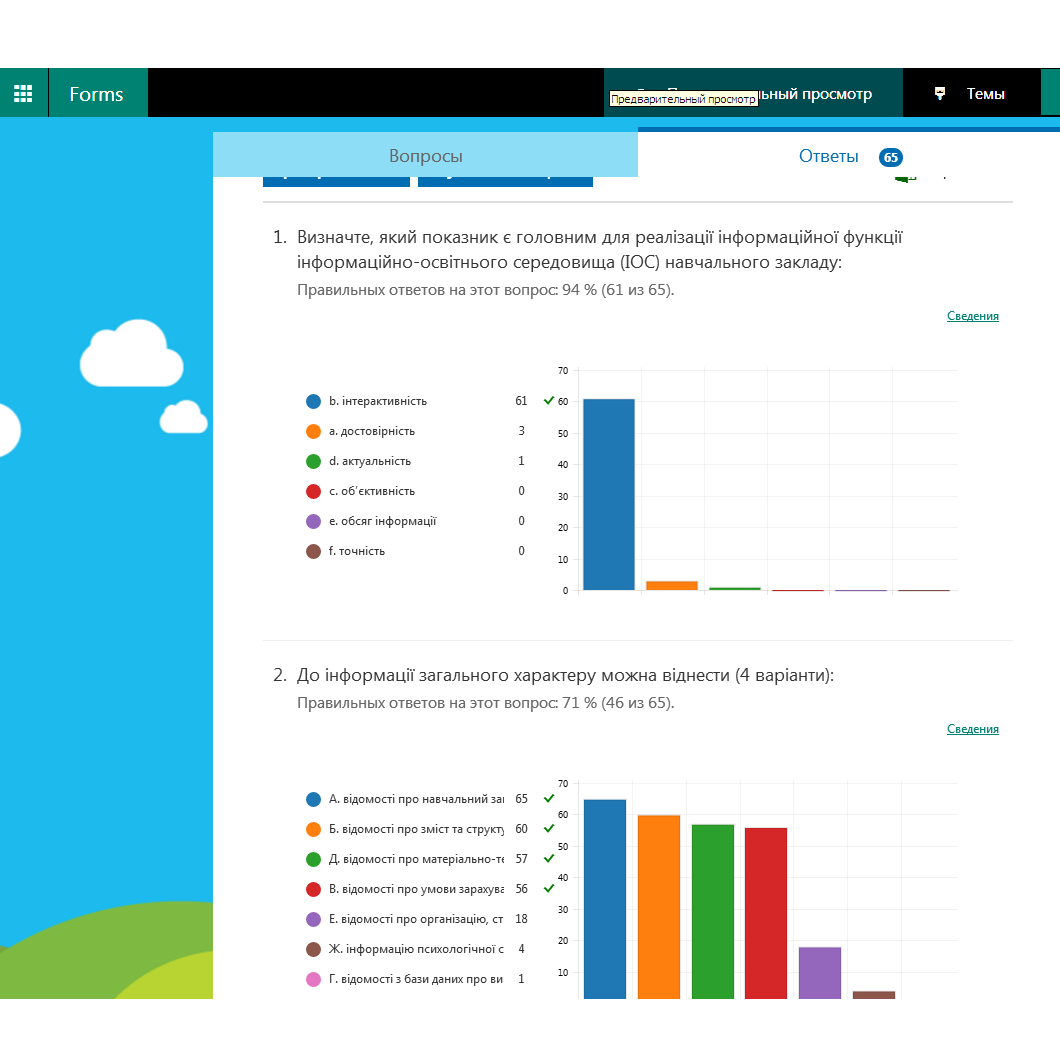Click checkmark next to count 60
1060x1060 pixels.
pos(549,828)
